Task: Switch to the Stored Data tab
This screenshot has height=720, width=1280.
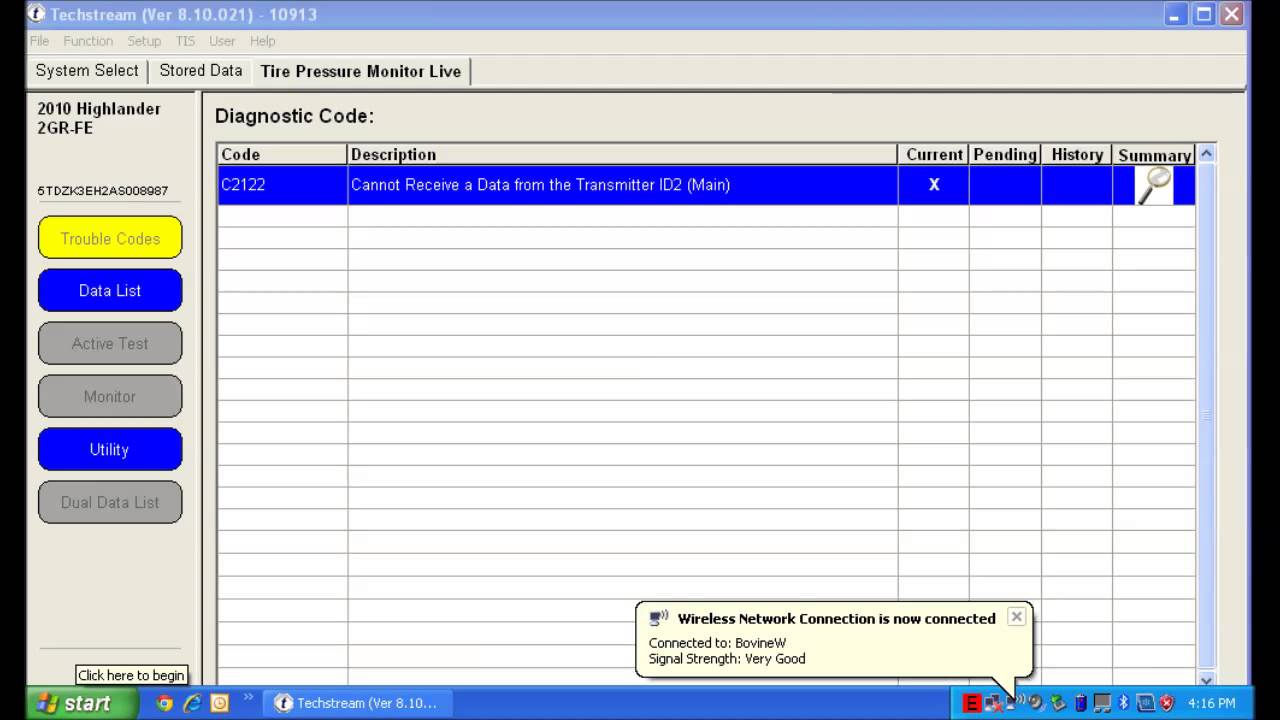Action: [x=201, y=71]
